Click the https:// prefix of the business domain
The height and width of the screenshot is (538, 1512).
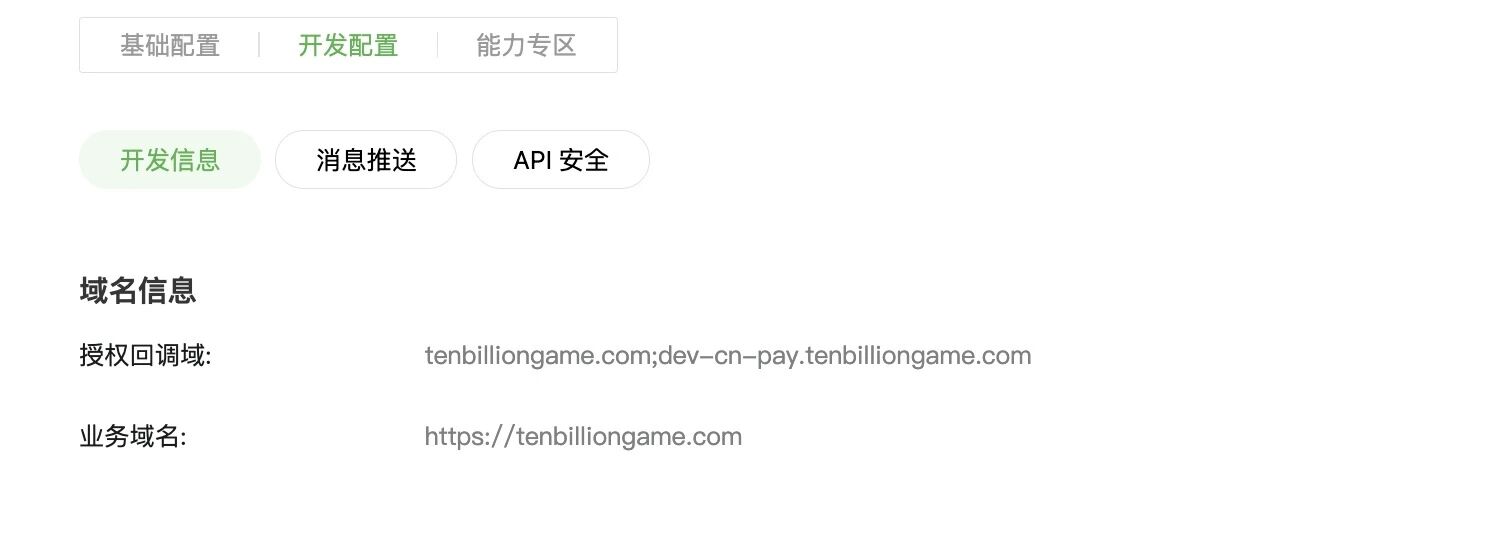tap(470, 437)
